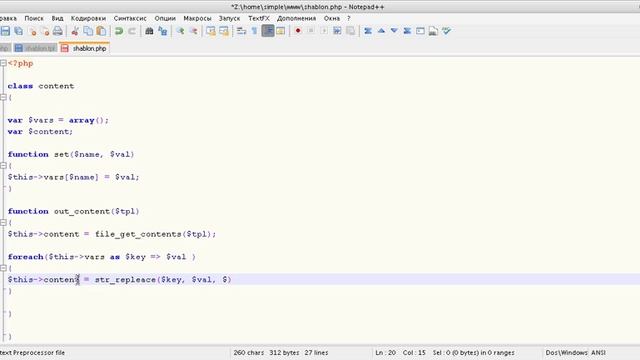Click the Save file toolbar icon
Viewport: 640px width, 360px height.
(x=5, y=31)
